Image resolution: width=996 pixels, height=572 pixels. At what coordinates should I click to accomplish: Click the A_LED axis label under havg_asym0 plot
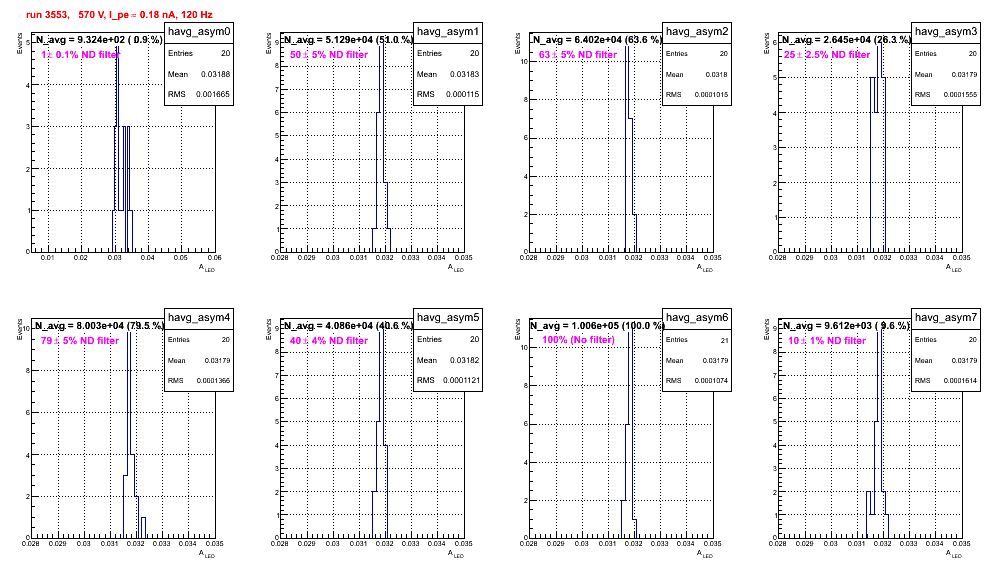[x=207, y=268]
